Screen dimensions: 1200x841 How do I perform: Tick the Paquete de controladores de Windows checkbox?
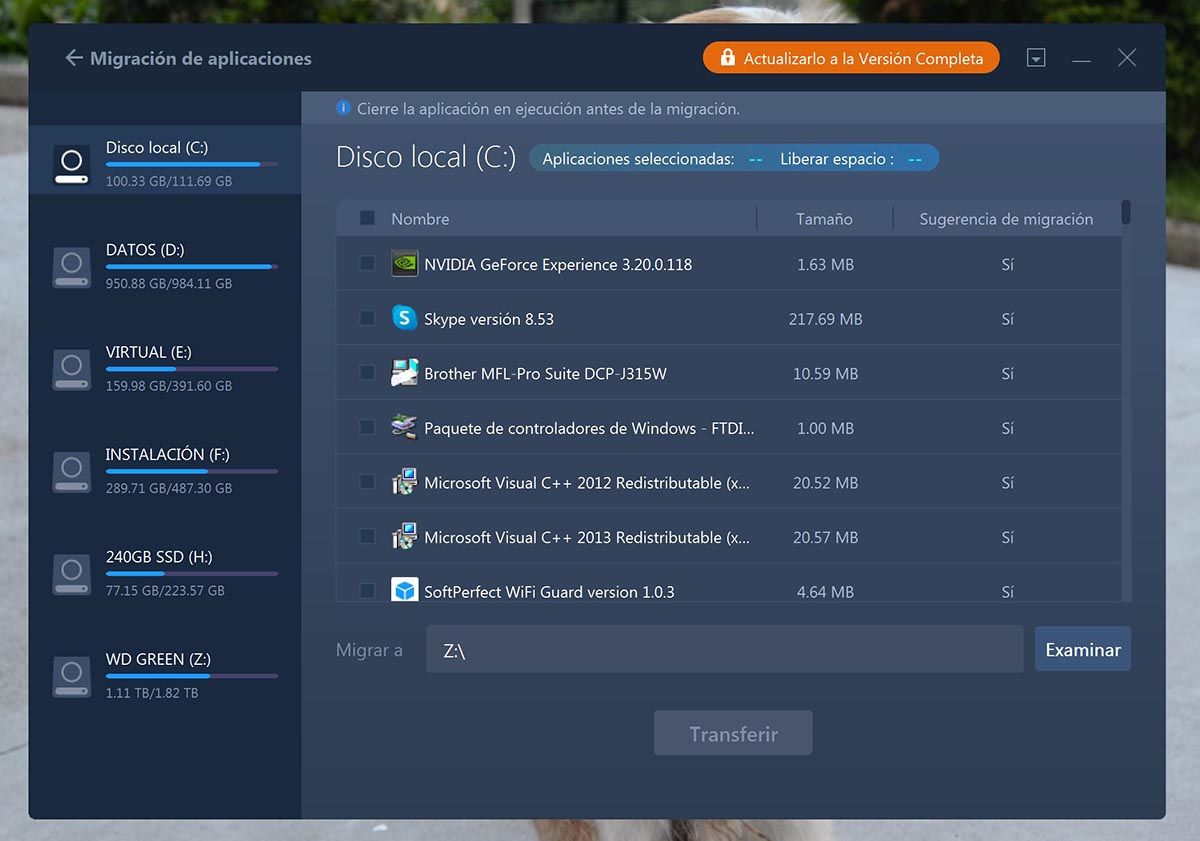(367, 427)
